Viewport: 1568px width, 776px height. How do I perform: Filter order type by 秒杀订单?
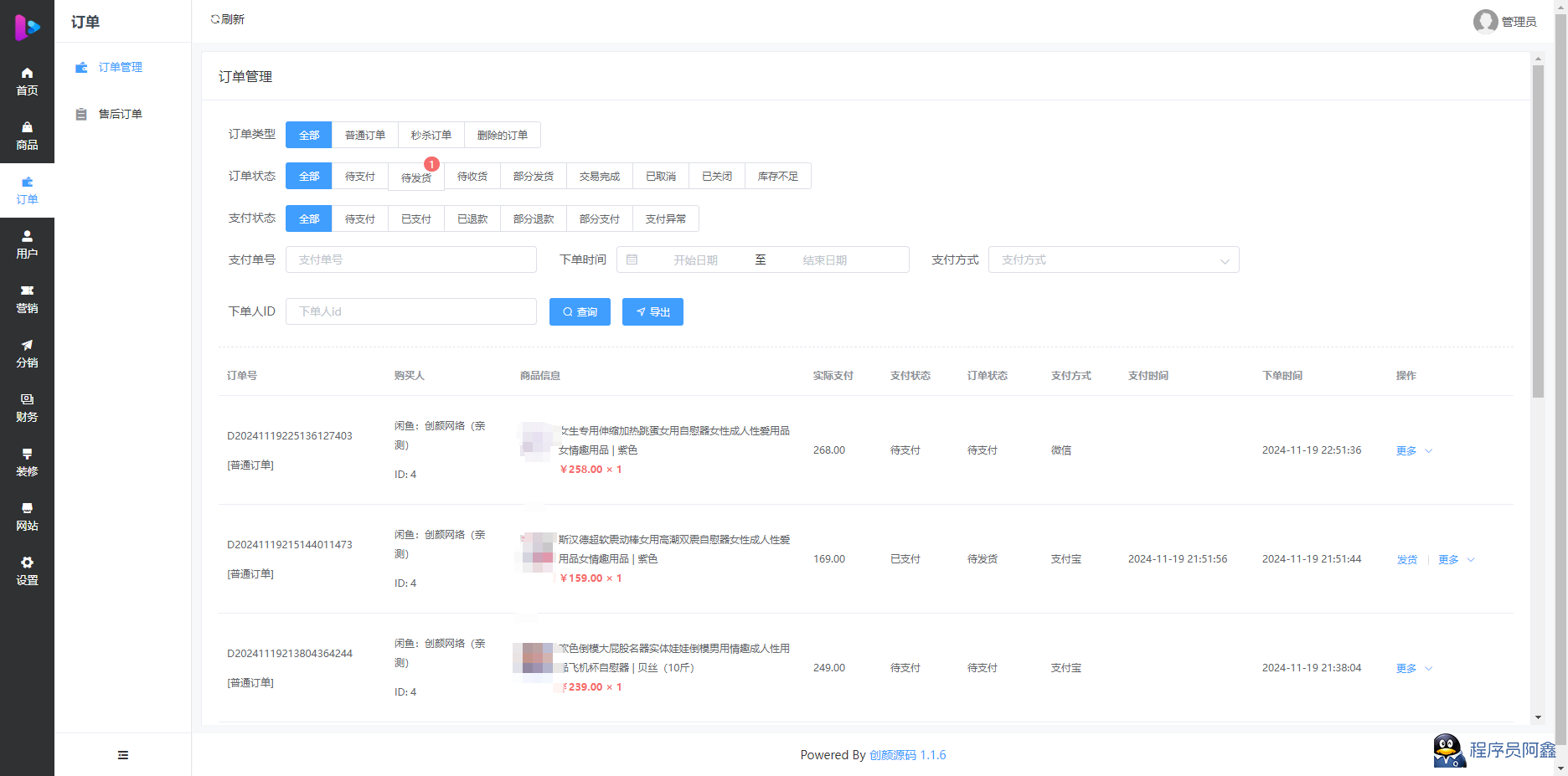(431, 135)
